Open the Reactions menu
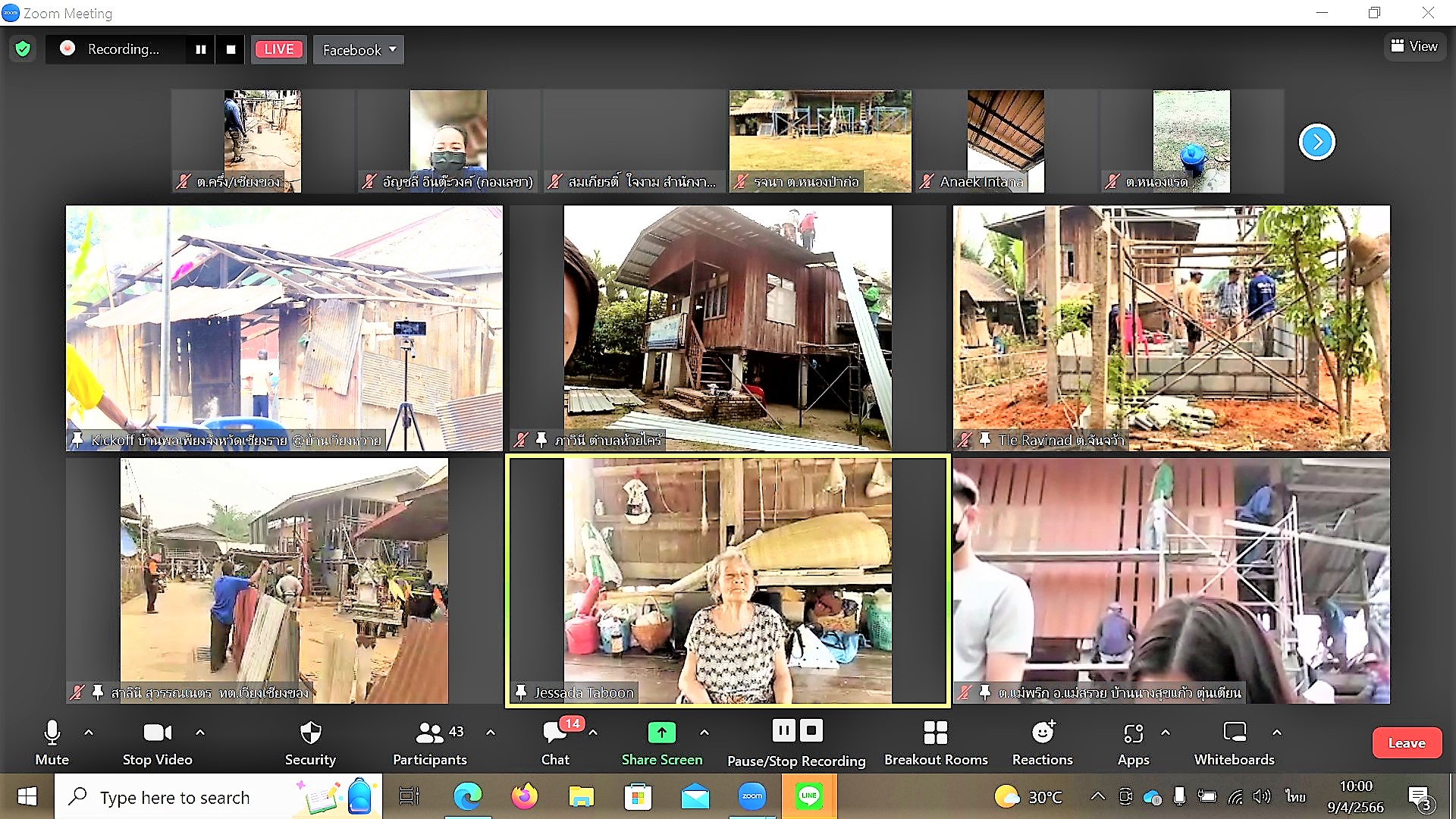 click(x=1042, y=742)
